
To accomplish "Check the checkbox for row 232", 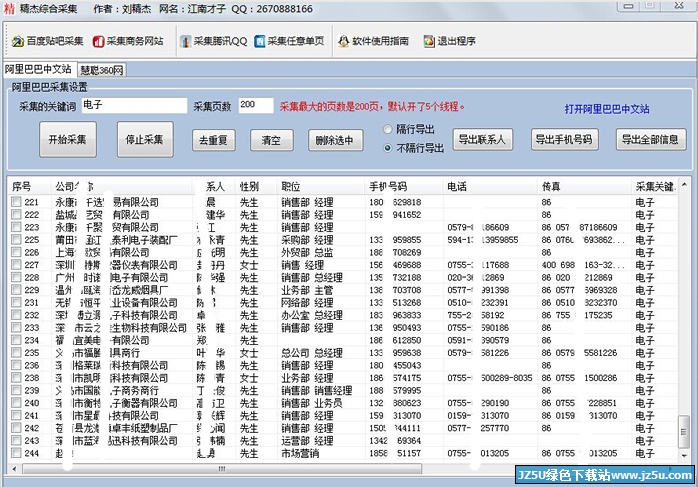I will 16,315.
